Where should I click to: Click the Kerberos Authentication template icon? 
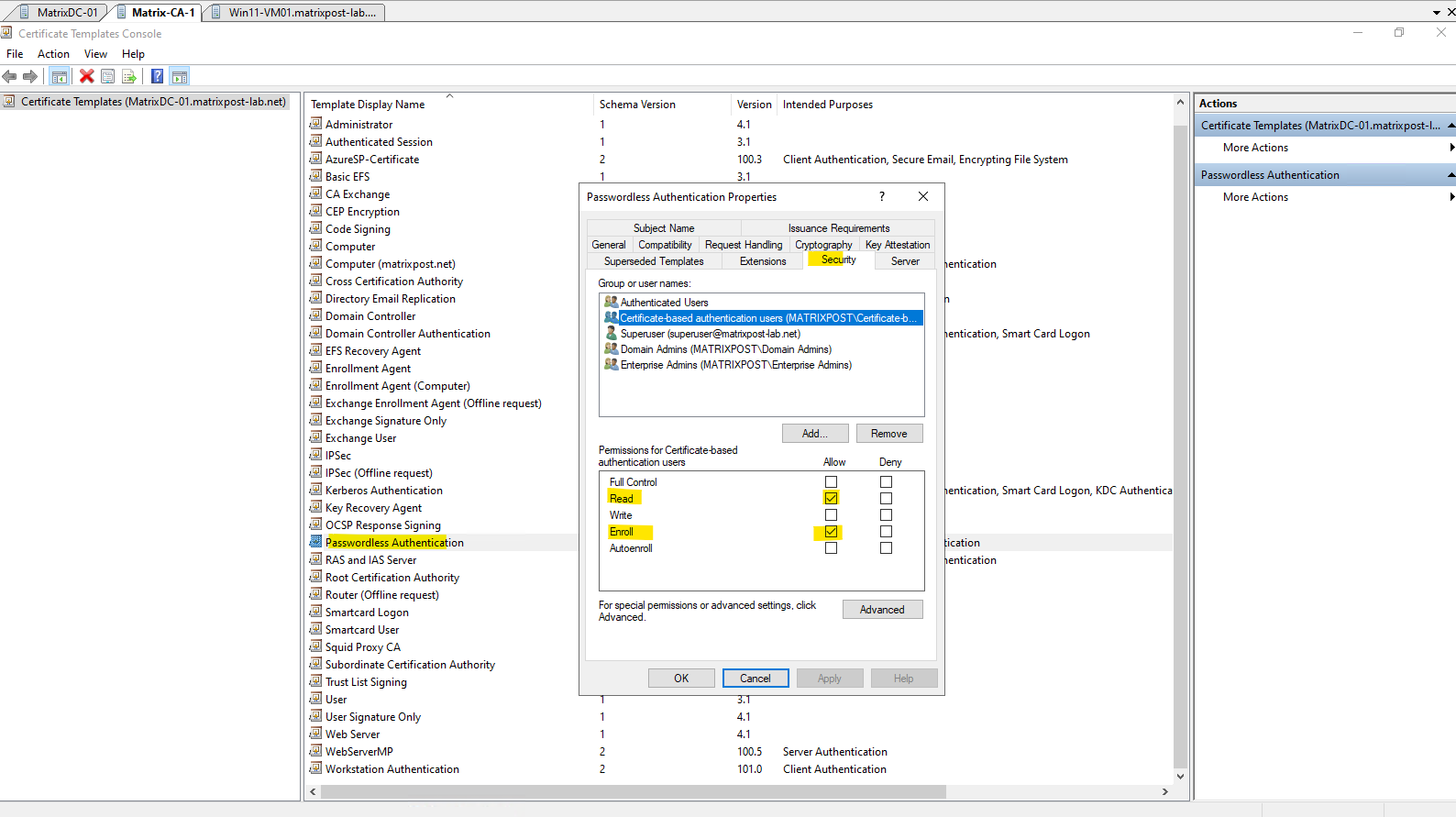[315, 490]
